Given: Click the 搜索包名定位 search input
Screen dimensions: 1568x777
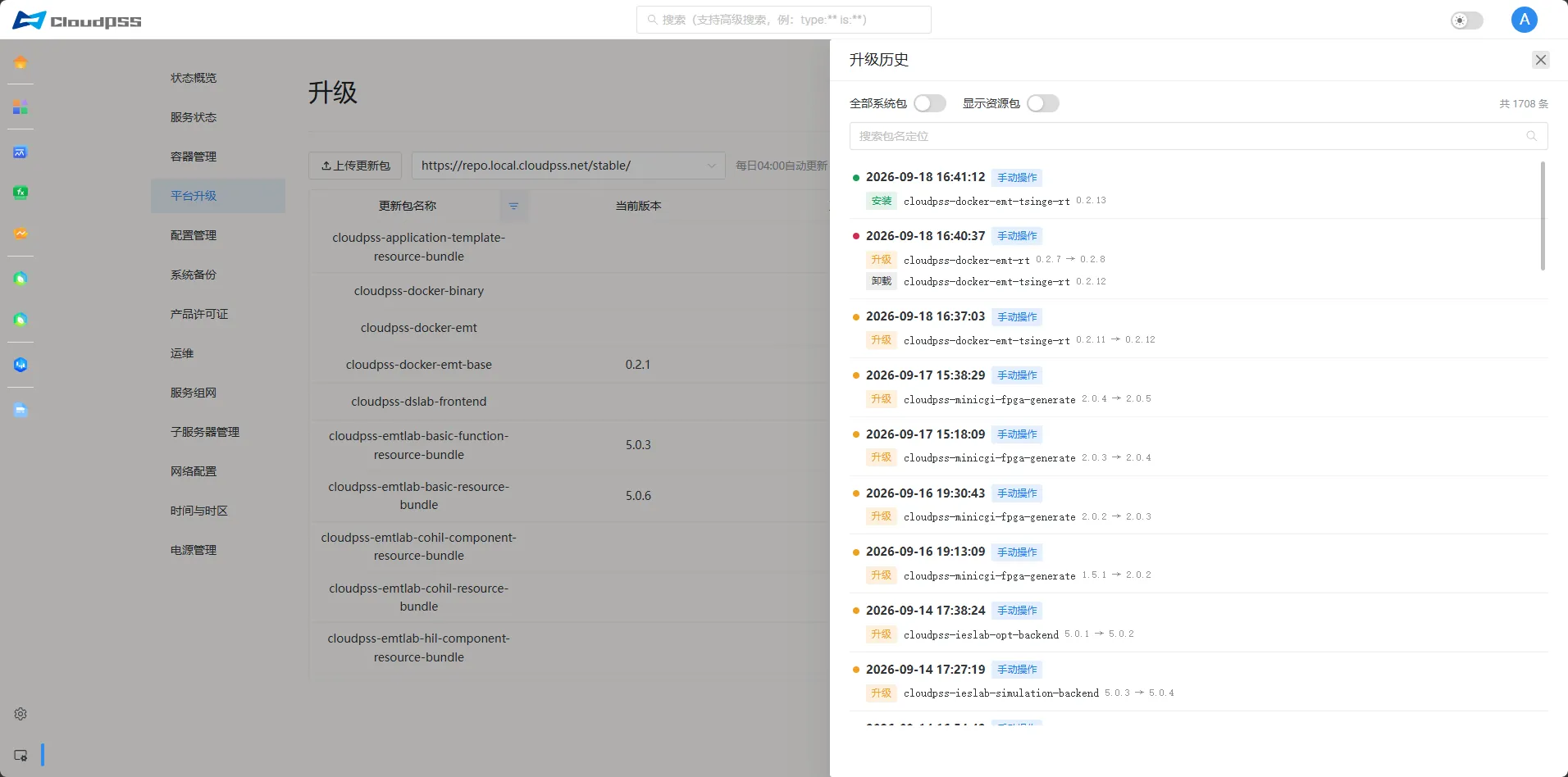Looking at the screenshot, I should coord(1198,136).
